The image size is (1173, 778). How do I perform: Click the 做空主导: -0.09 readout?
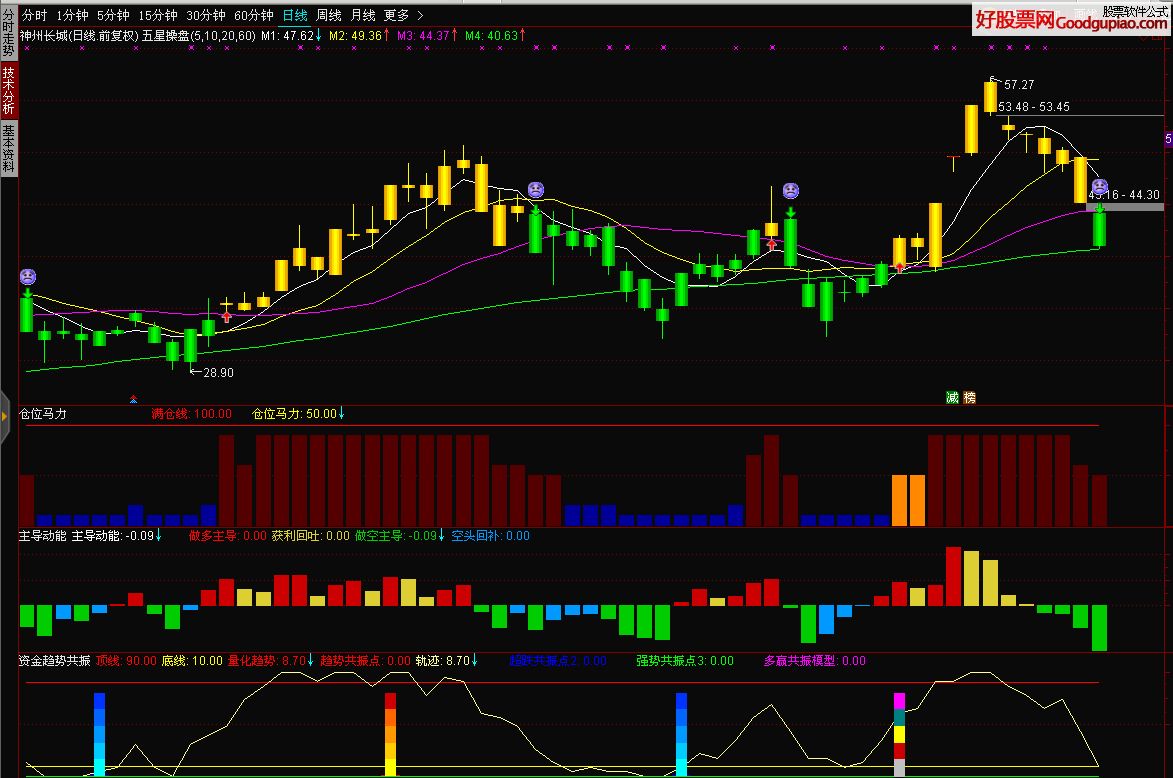[399, 536]
